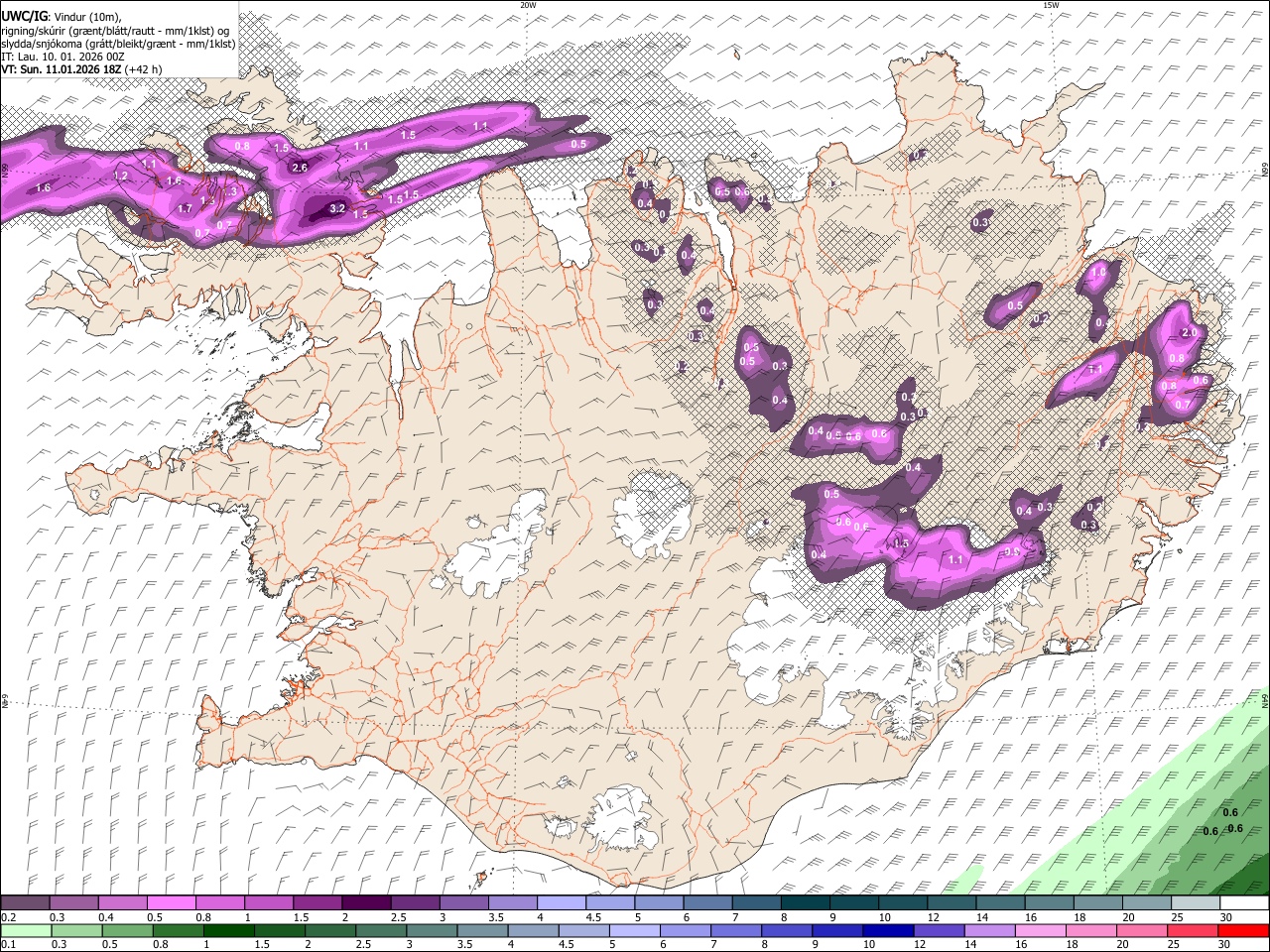
Task: Click the bottom-row pink swatch starting at 20
Action: click(1142, 930)
